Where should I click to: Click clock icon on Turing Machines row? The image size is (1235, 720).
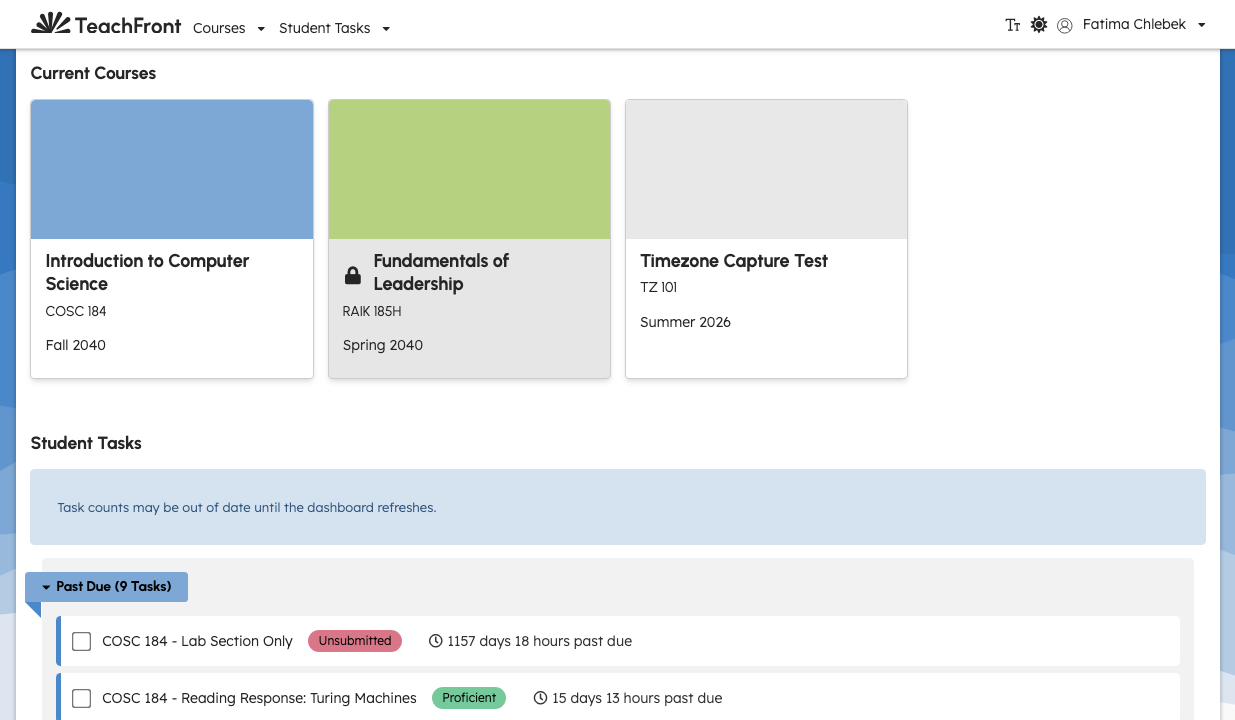click(540, 698)
